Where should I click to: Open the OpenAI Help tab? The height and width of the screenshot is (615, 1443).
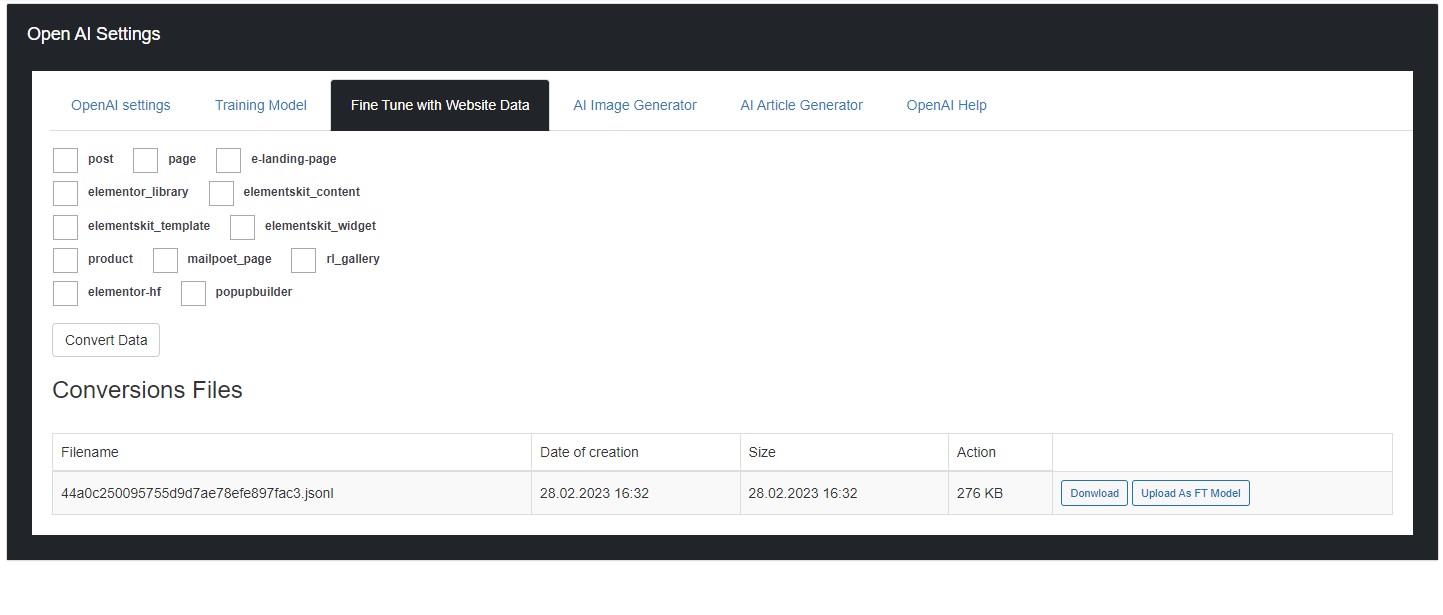[947, 105]
